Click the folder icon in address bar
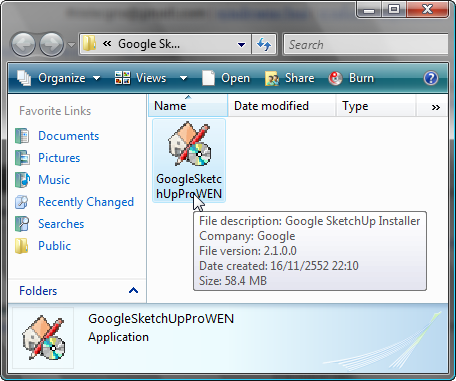The width and height of the screenshot is (456, 381). (x=89, y=44)
